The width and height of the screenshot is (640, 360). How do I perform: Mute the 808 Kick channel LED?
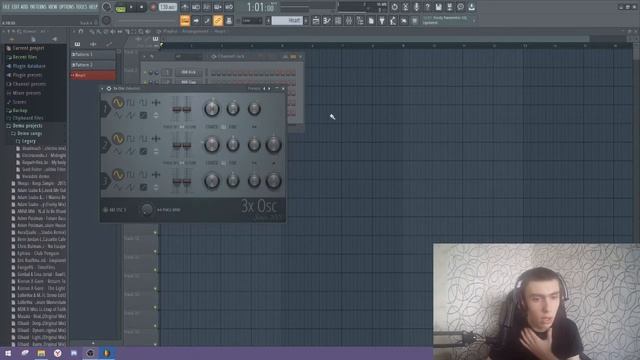pyautogui.click(x=146, y=72)
